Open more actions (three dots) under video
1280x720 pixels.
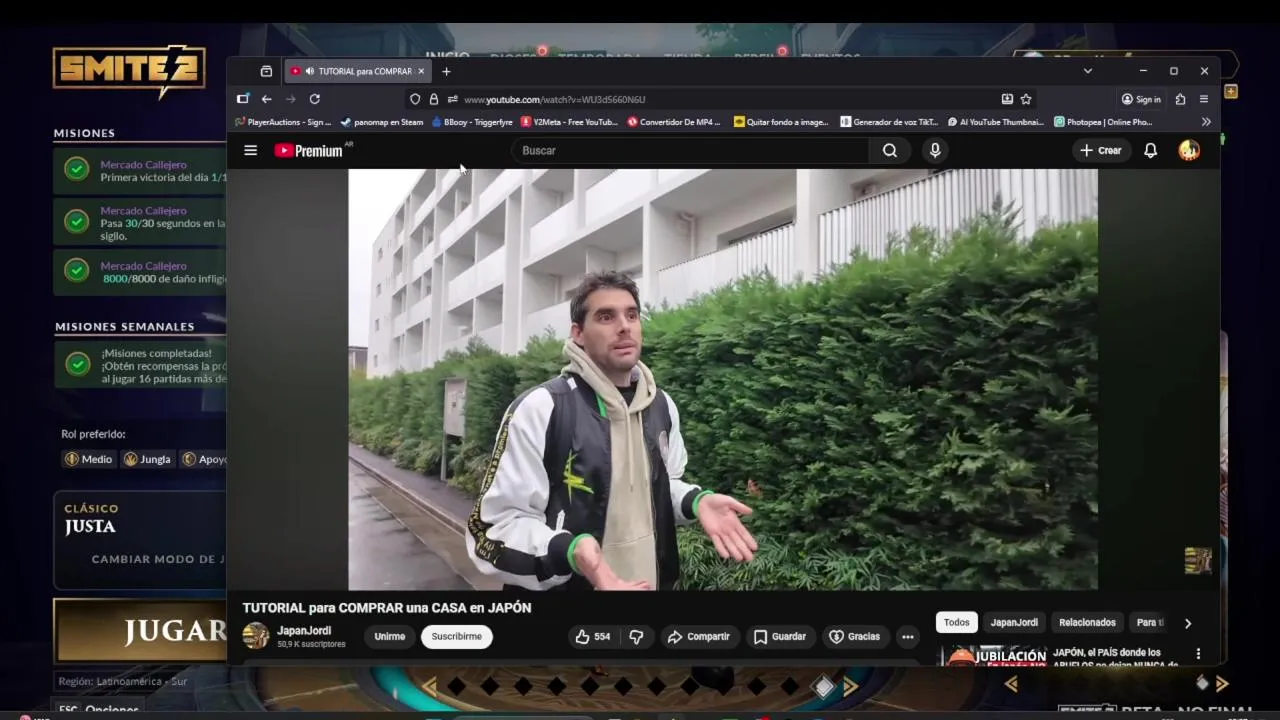click(x=907, y=636)
